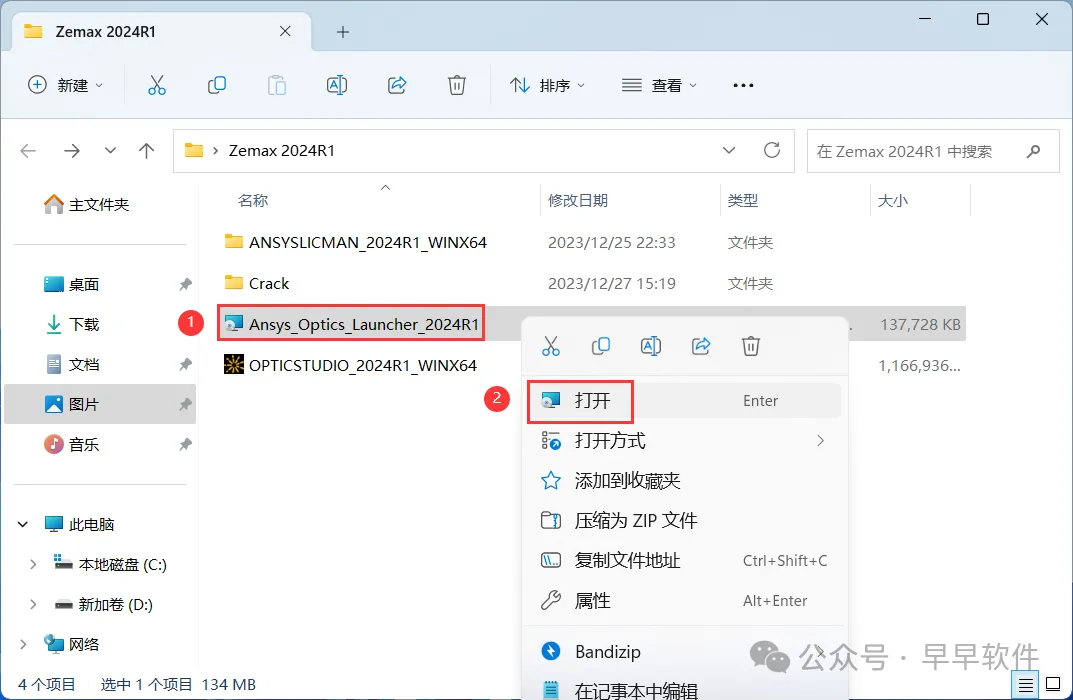
Task: Click the Rename icon in the toolbar
Action: 337,85
